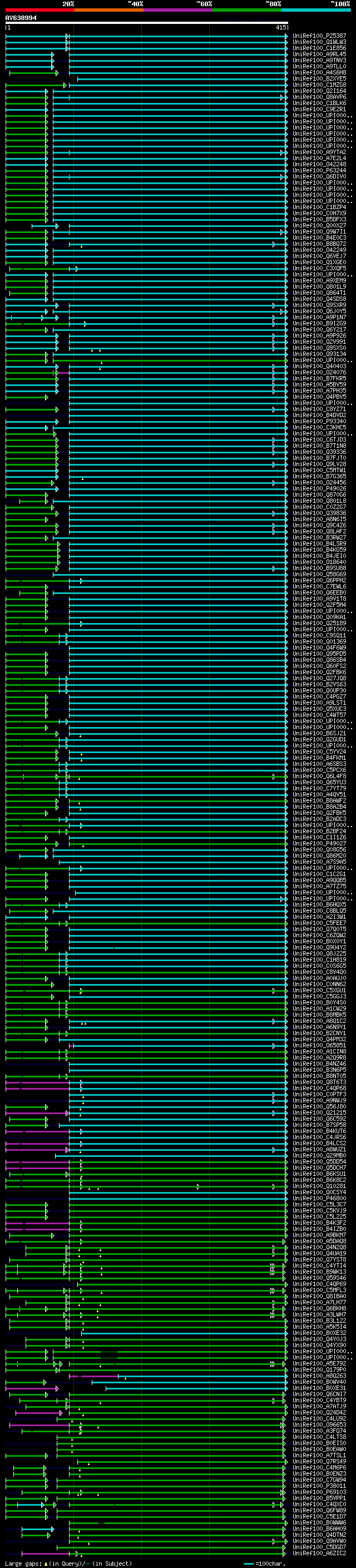Select hit label UniRef100_Q8AVP6
The width and height of the screenshot is (356, 1568).
[x=319, y=97]
